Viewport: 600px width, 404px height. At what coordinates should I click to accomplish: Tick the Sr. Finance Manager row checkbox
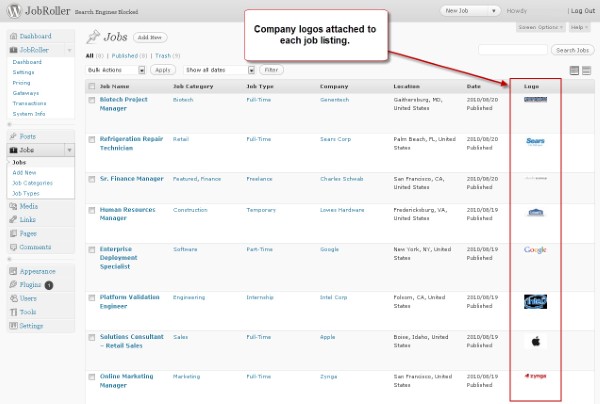coord(92,179)
